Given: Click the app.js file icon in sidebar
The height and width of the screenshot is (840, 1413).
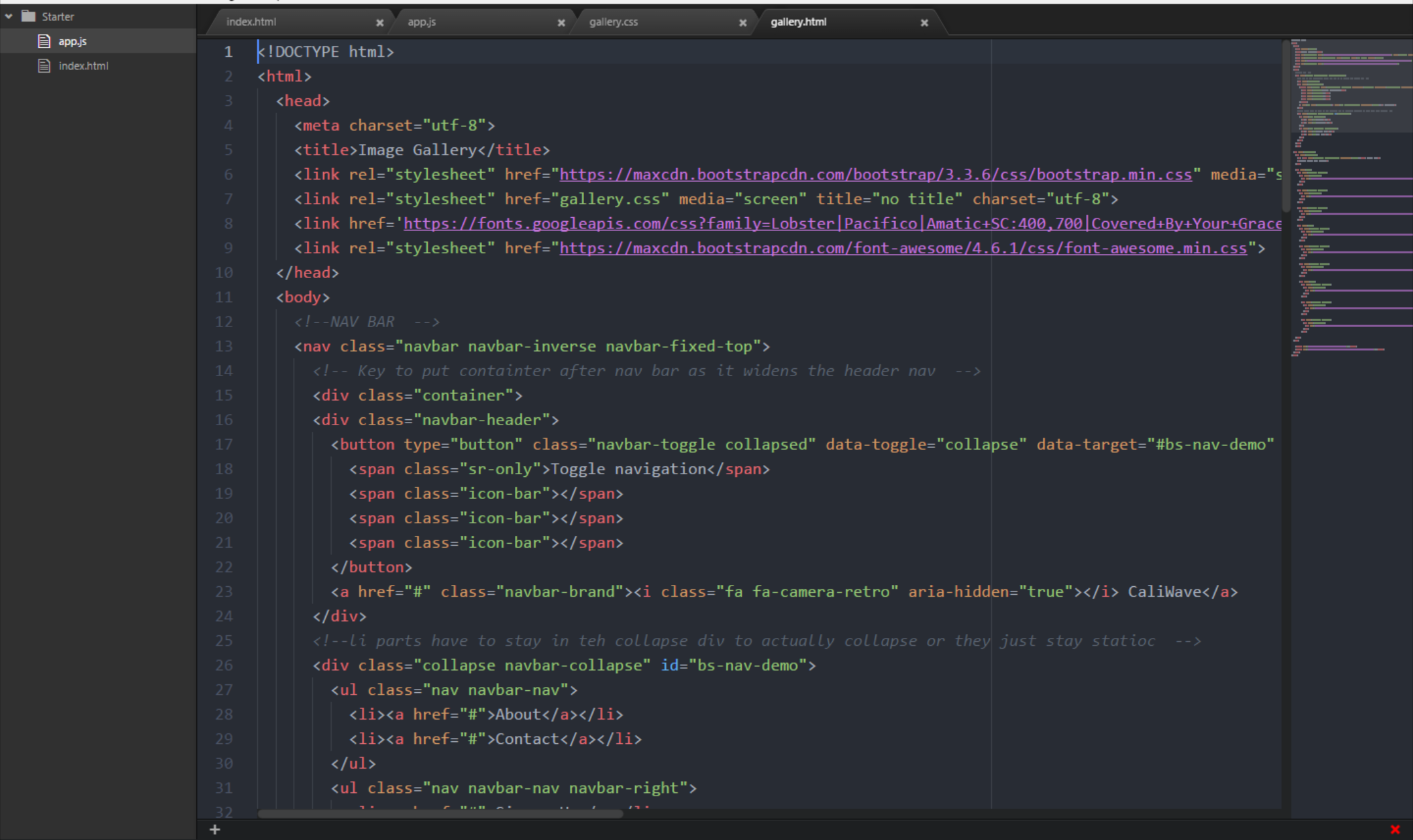Looking at the screenshot, I should pyautogui.click(x=44, y=41).
